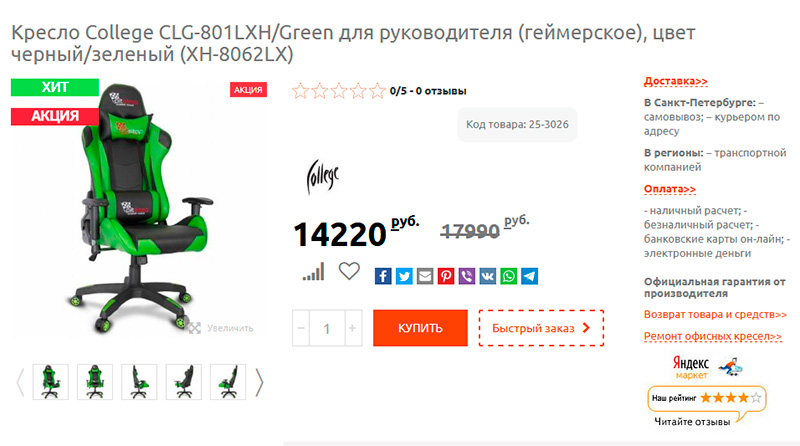This screenshot has height=446, width=800.
Task: Increase quantity with the plus button
Action: pyautogui.click(x=352, y=328)
